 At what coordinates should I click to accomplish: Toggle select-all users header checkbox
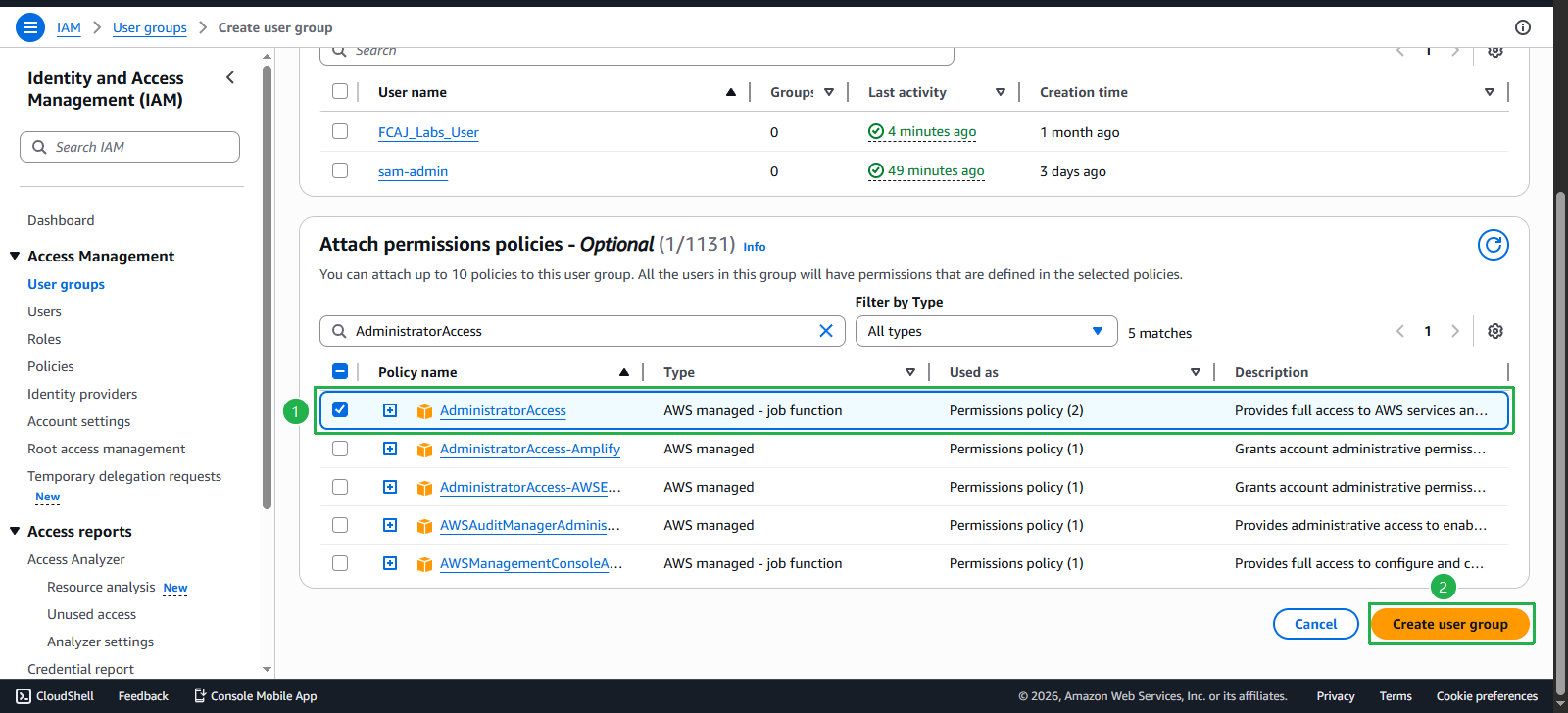[340, 91]
